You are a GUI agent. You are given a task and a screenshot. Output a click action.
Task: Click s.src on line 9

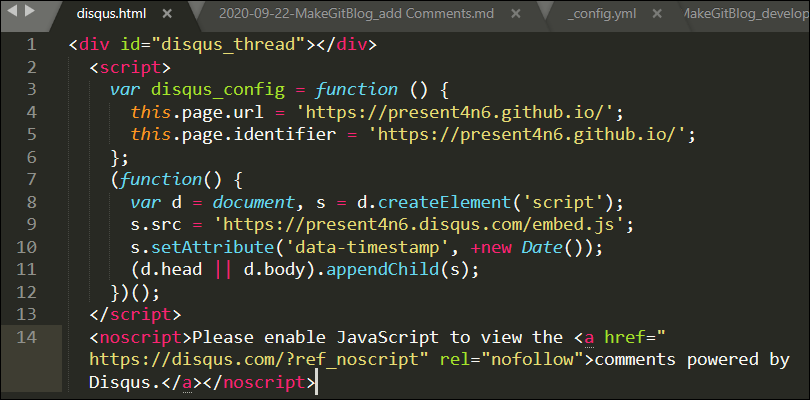(x=156, y=225)
